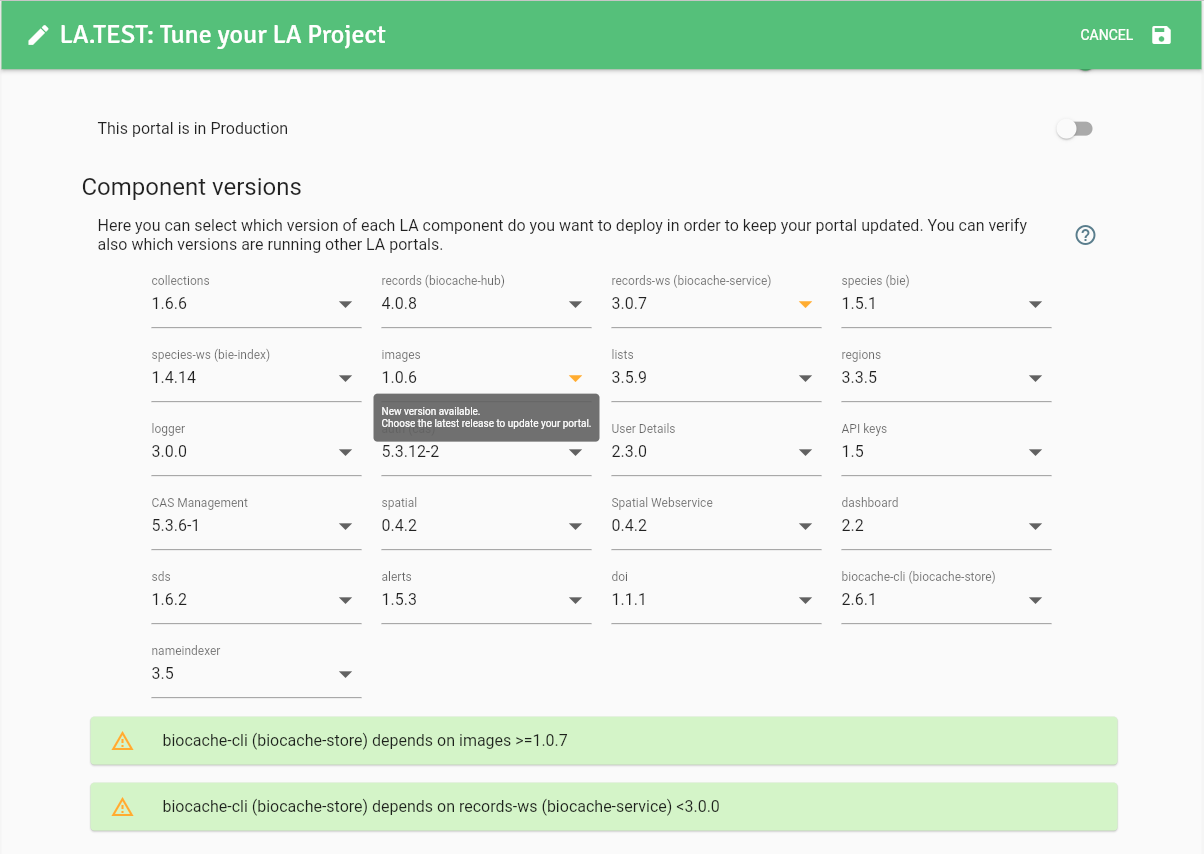Open the component versions help icon
Image resolution: width=1204 pixels, height=854 pixels.
pyautogui.click(x=1085, y=235)
